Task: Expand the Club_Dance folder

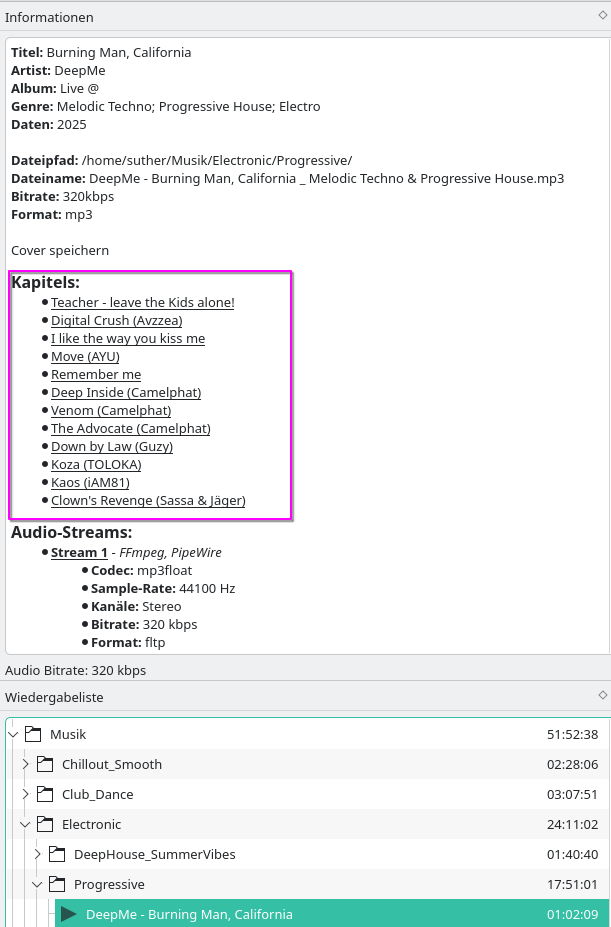Action: tap(25, 794)
